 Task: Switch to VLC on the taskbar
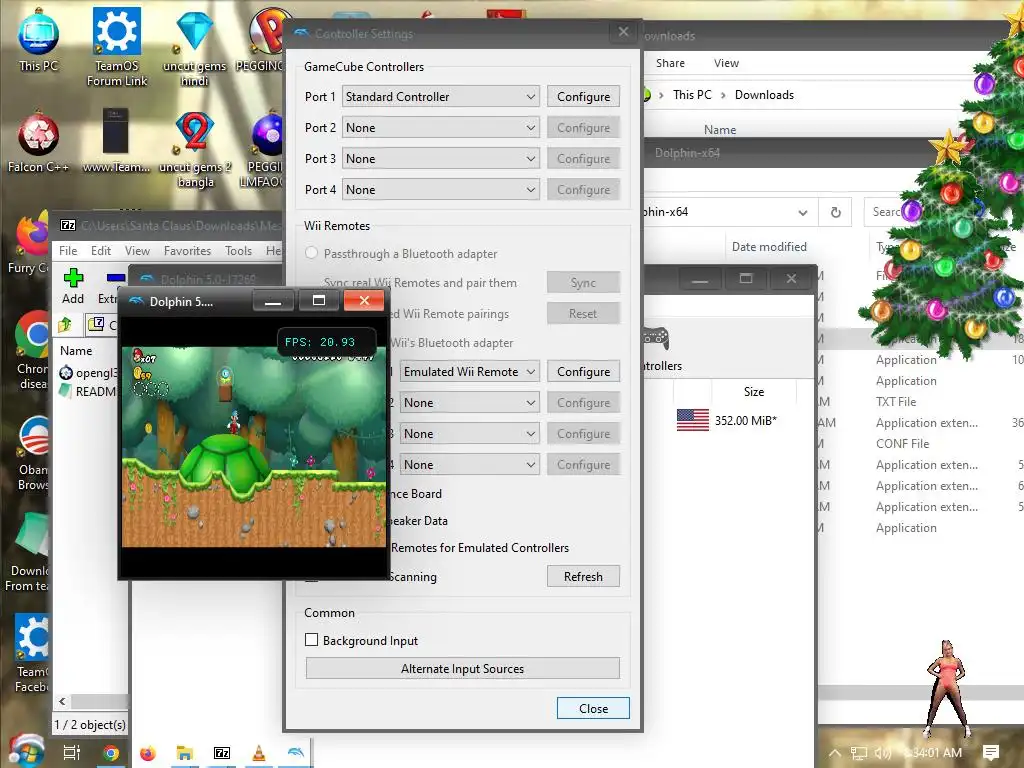(x=259, y=753)
